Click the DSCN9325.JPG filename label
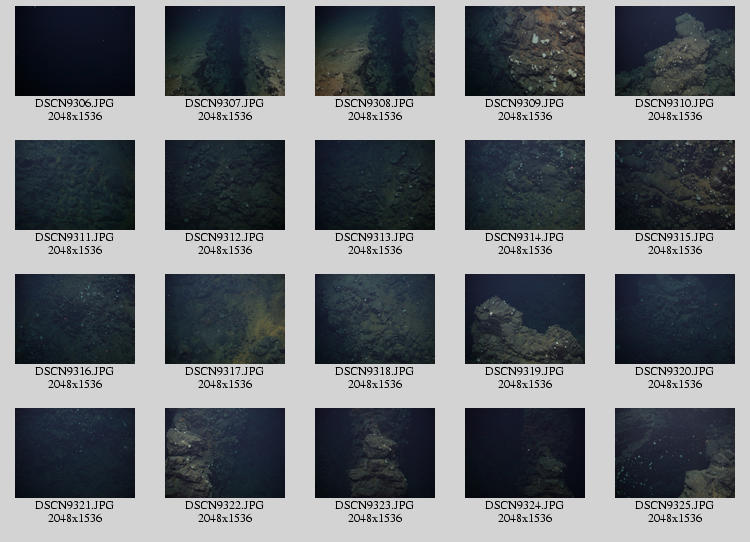 pos(675,506)
